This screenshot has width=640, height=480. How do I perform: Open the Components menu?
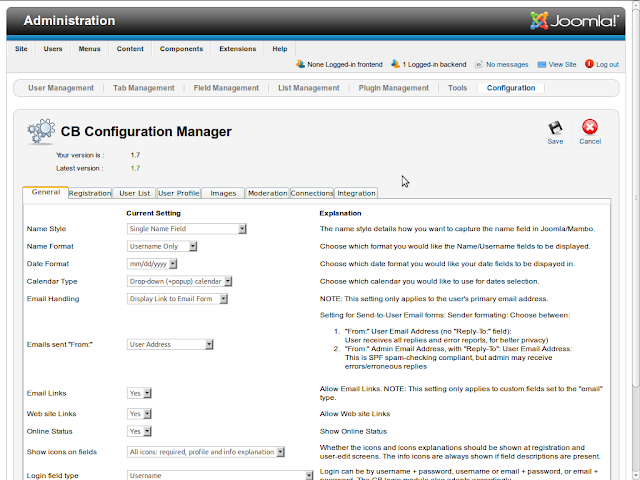pyautogui.click(x=181, y=49)
